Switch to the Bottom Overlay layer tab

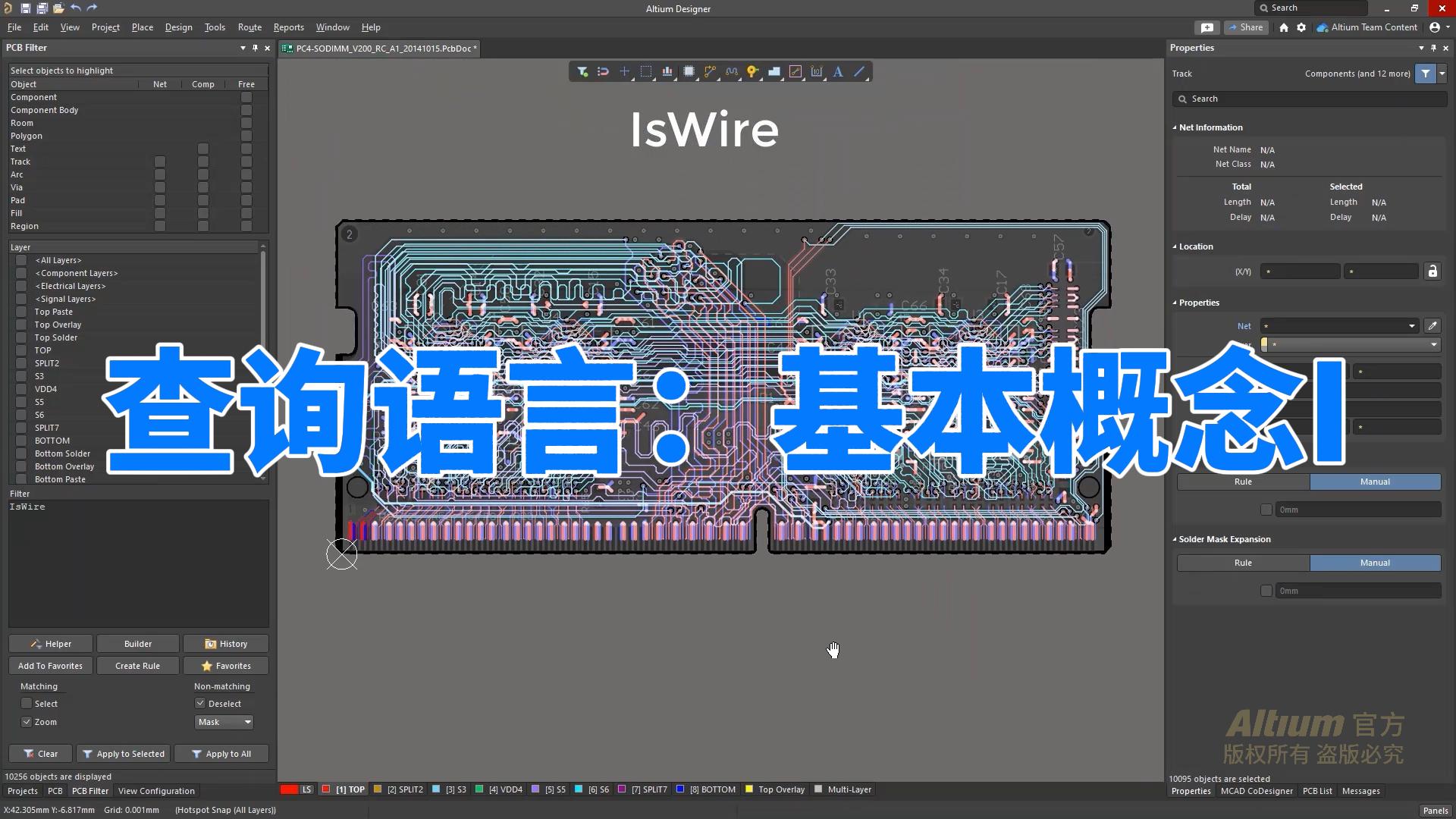pos(64,466)
